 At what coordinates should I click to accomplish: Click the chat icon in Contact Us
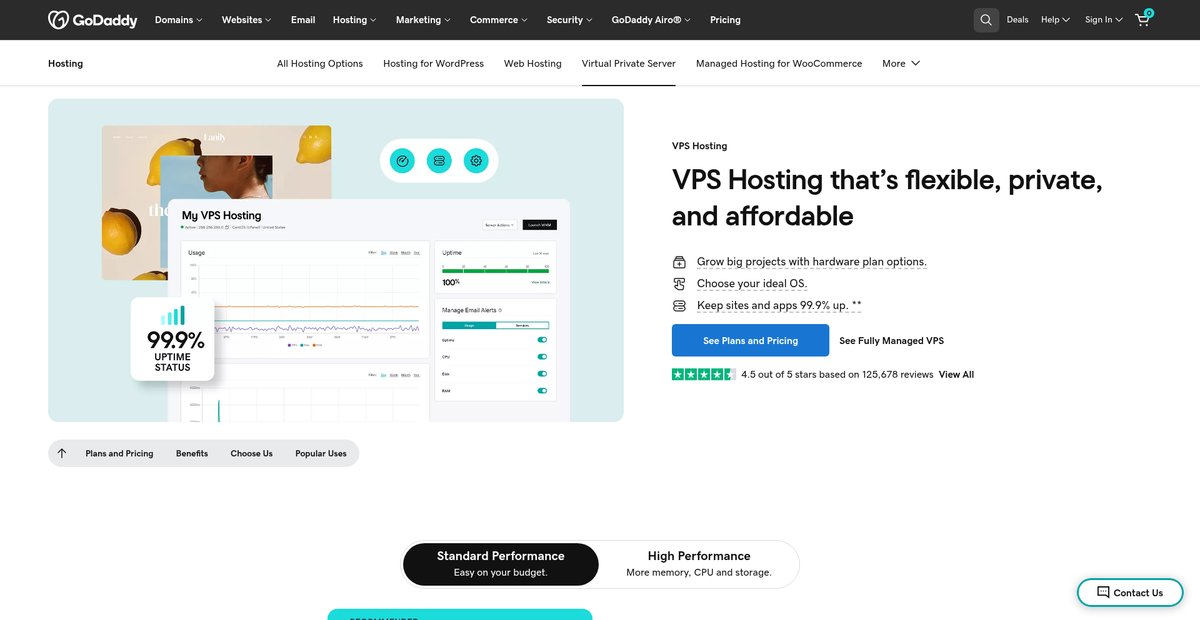pos(1103,592)
